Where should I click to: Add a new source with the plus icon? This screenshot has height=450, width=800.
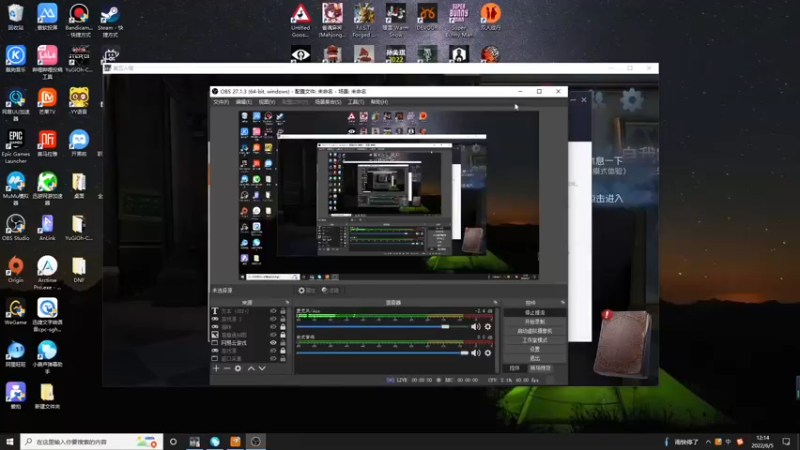pyautogui.click(x=216, y=368)
